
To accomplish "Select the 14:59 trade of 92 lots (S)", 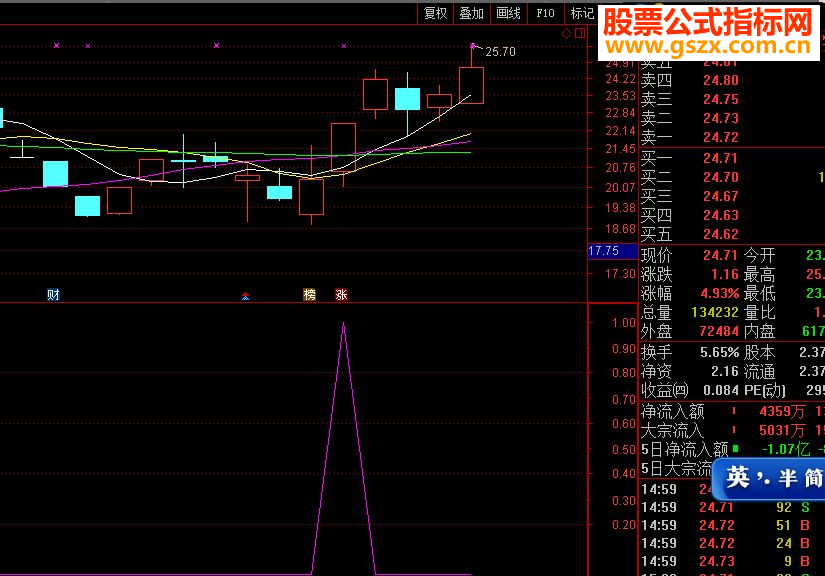I will click(x=732, y=508).
